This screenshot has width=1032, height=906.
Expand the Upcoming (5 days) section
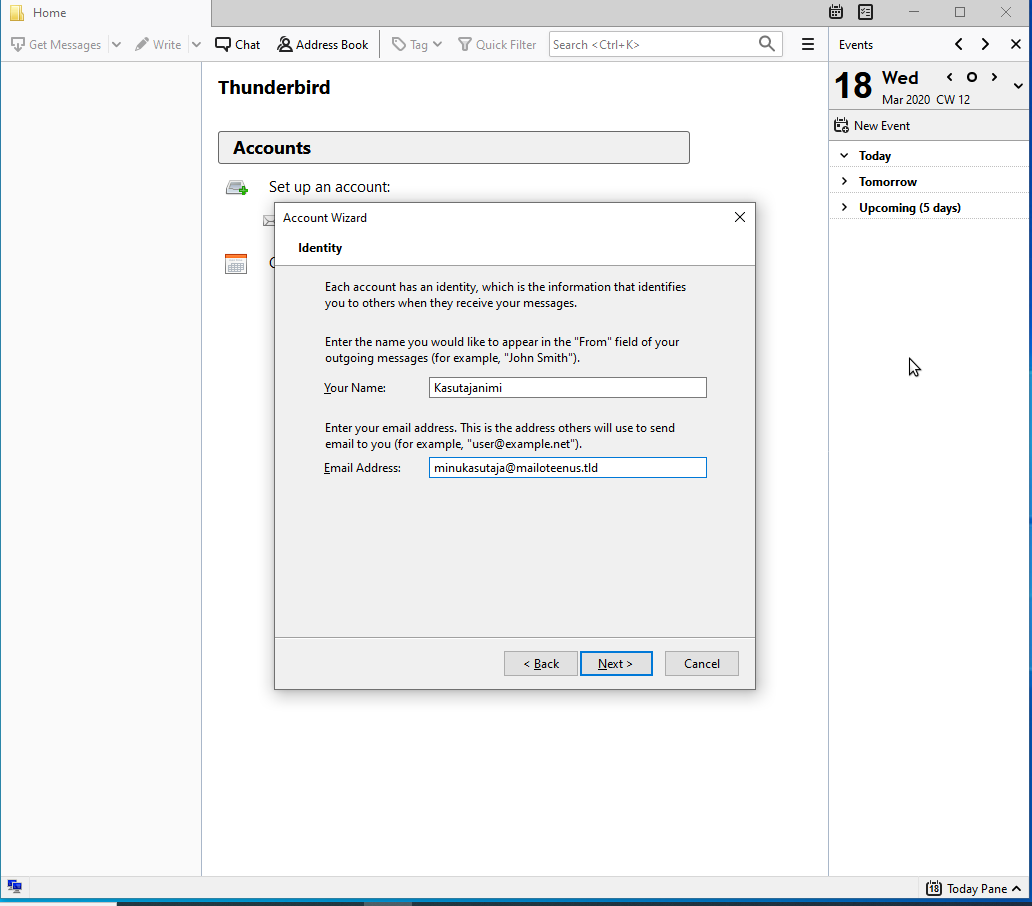tap(845, 208)
